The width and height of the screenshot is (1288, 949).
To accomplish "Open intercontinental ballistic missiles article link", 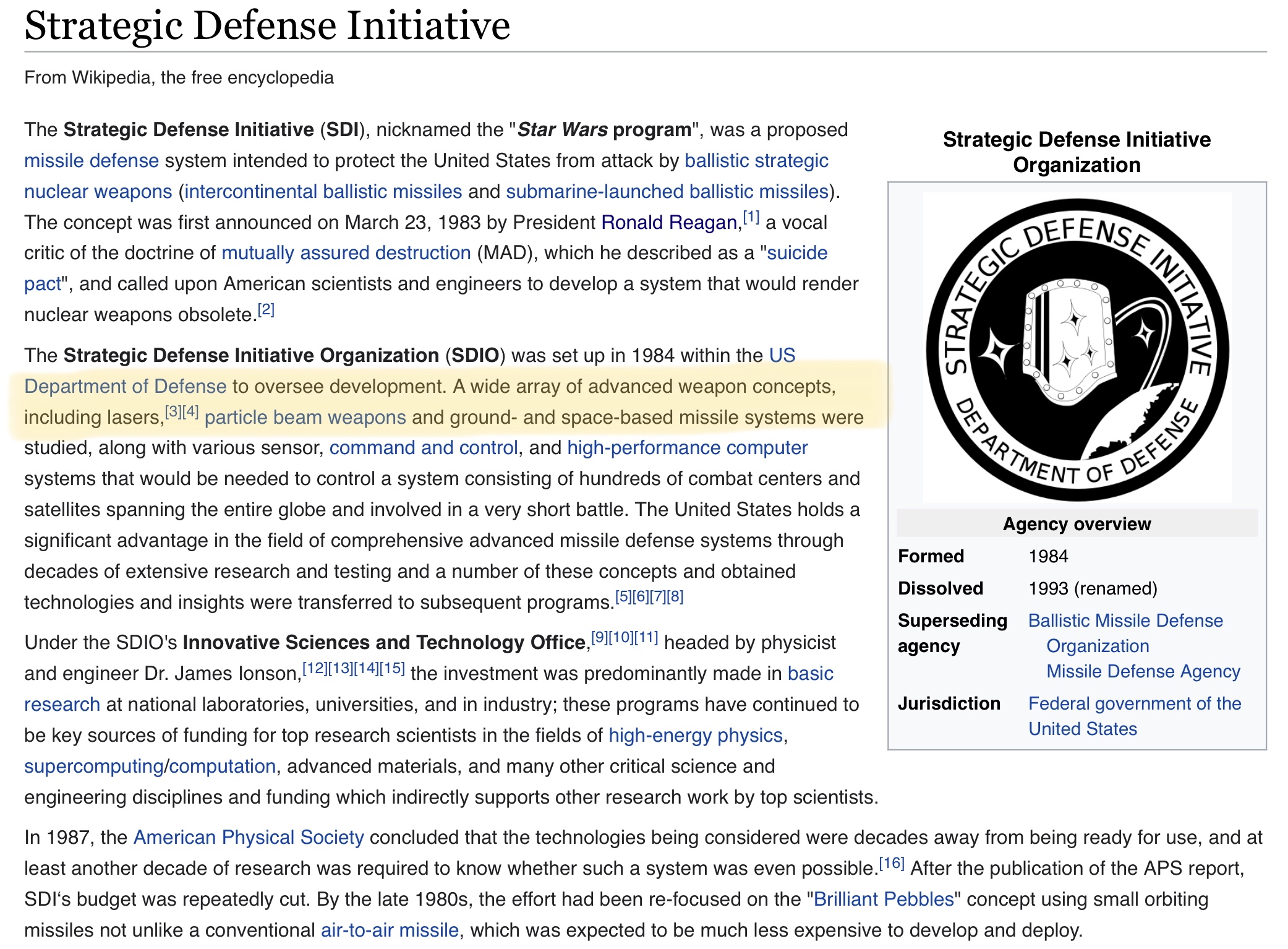I will 323,192.
